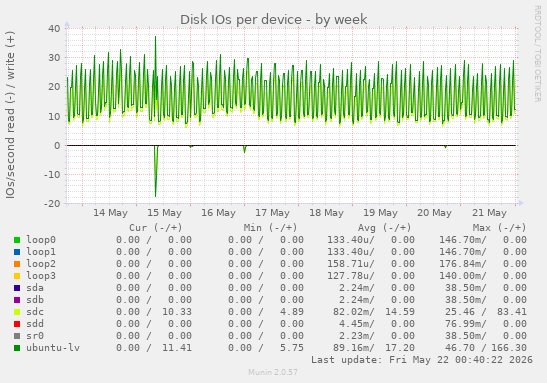The height and width of the screenshot is (383, 547).
Task: Click the y-axis value 40
Action: [x=54, y=29]
